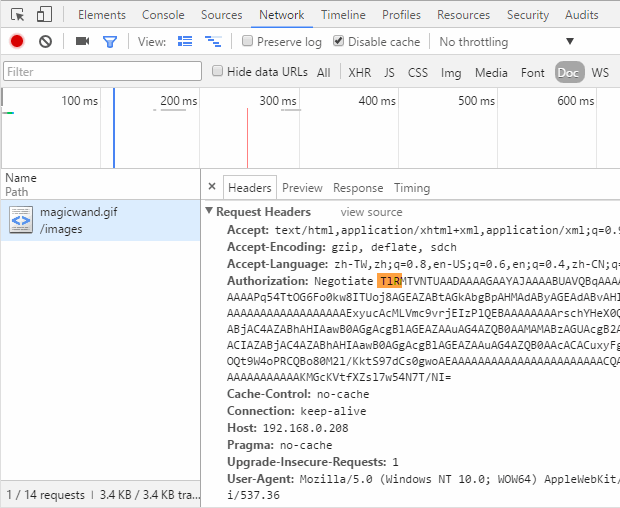The image size is (620, 508).
Task: Switch to the Preview tab
Action: pyautogui.click(x=302, y=188)
